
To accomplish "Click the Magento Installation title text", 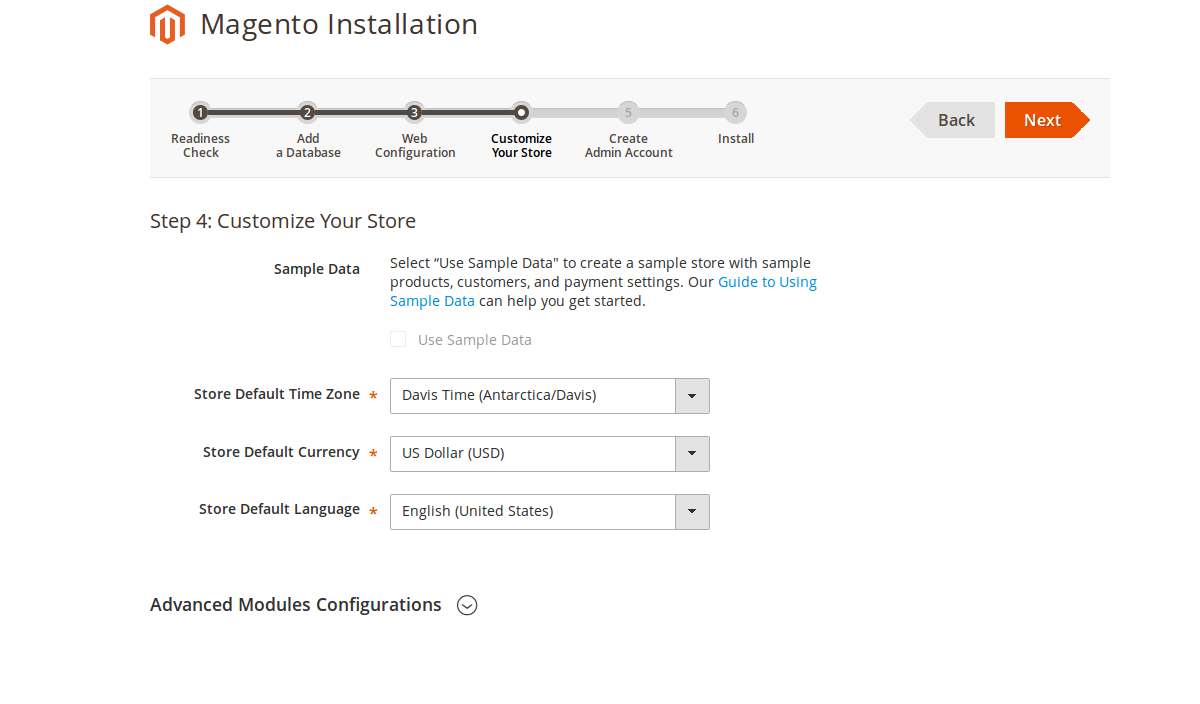I will click(x=339, y=24).
